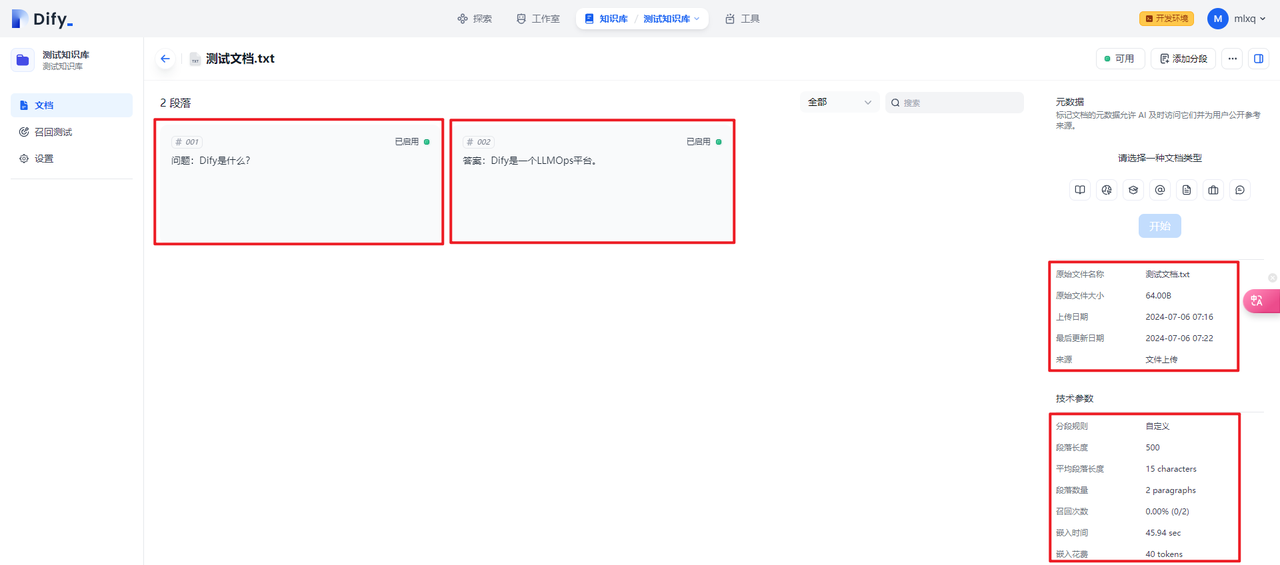The height and width of the screenshot is (565, 1280).
Task: Click the 技术参数 heading
Action: pos(1075,398)
